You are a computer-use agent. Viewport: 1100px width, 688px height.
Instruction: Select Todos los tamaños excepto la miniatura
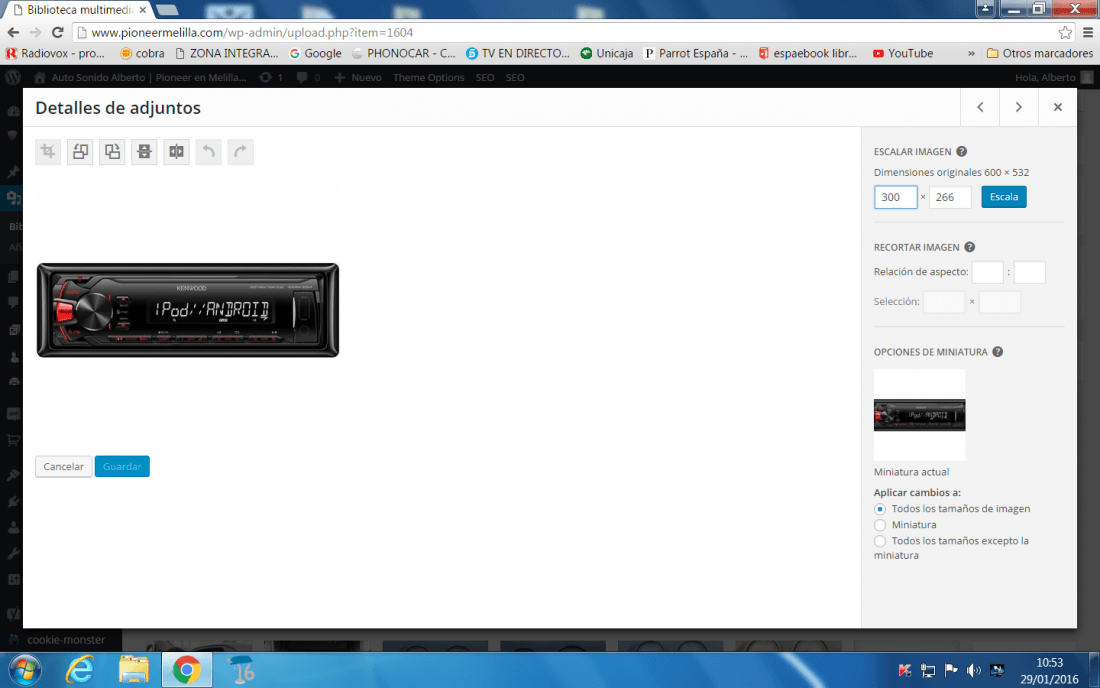(880, 541)
